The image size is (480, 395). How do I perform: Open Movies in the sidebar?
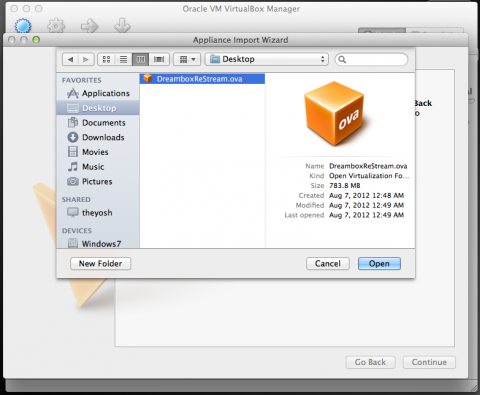tap(98, 152)
